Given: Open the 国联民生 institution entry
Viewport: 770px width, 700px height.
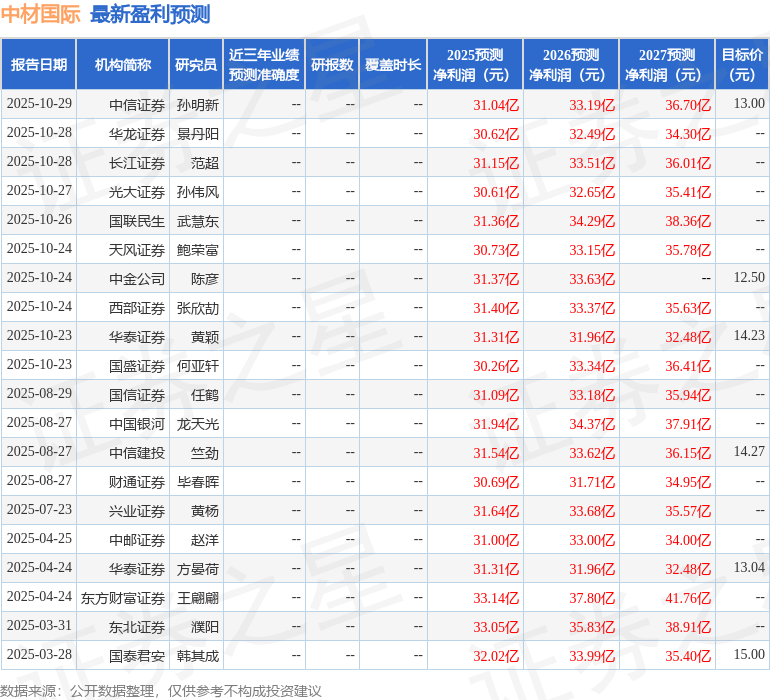Looking at the screenshot, I should pyautogui.click(x=137, y=220).
